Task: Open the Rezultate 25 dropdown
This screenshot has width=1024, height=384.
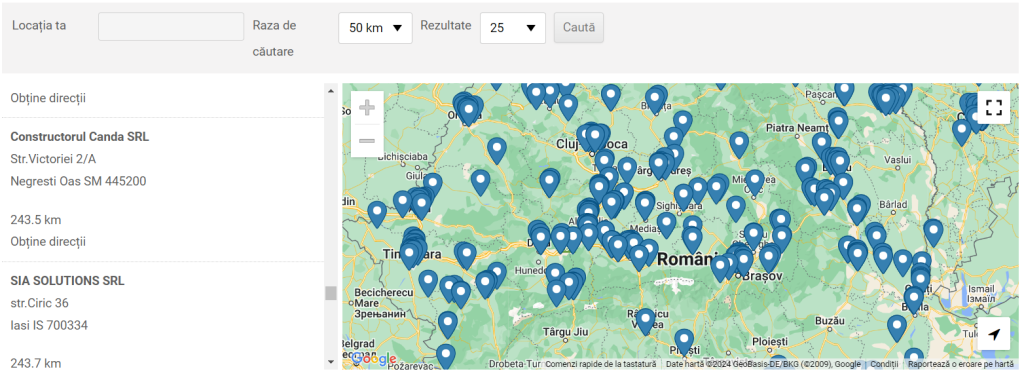Action: pos(513,28)
